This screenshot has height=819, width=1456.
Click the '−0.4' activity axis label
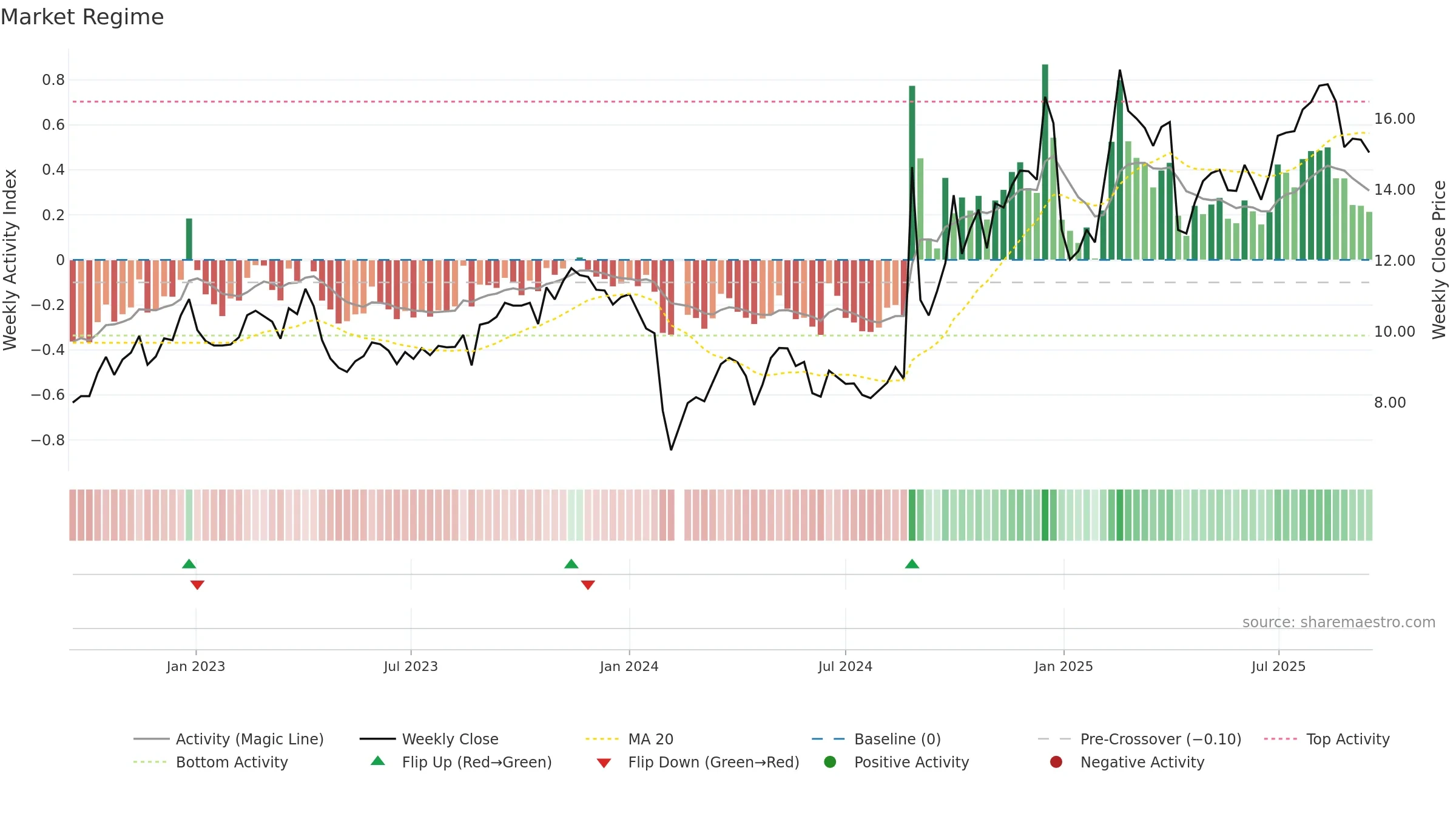(x=48, y=350)
